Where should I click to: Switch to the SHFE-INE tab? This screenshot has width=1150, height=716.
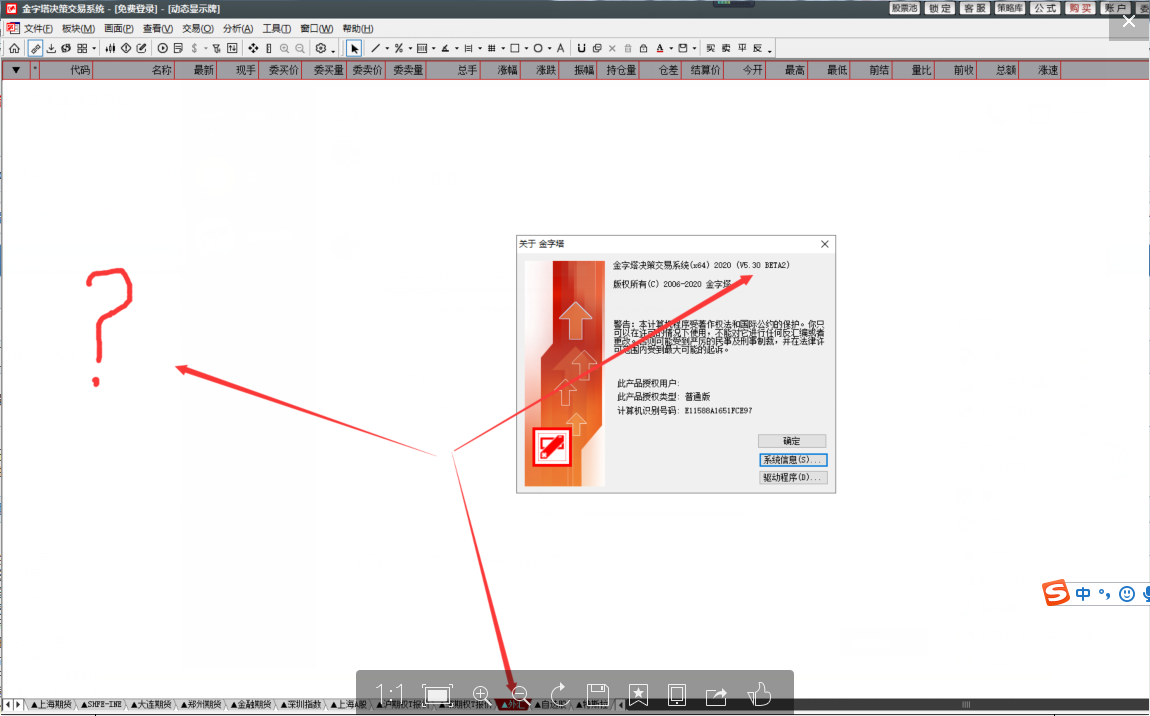pos(101,704)
